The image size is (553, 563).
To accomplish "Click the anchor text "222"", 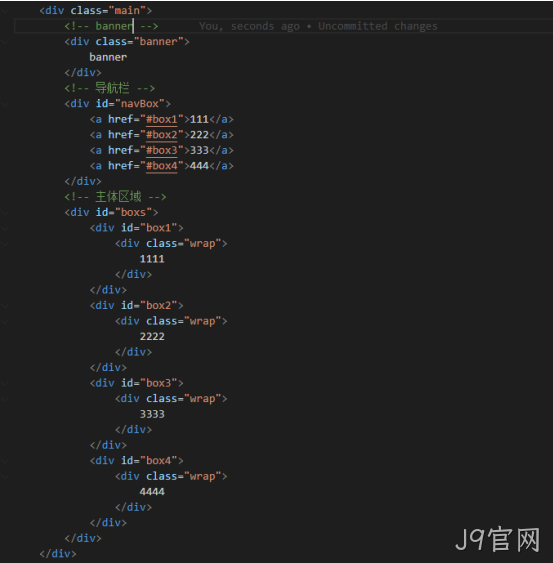I will [199, 135].
